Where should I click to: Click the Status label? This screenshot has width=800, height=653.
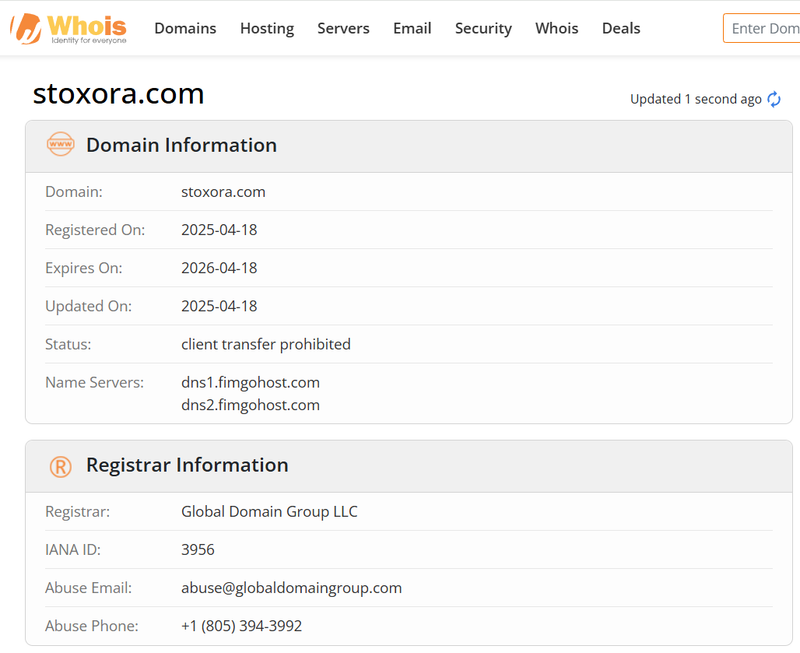click(68, 344)
